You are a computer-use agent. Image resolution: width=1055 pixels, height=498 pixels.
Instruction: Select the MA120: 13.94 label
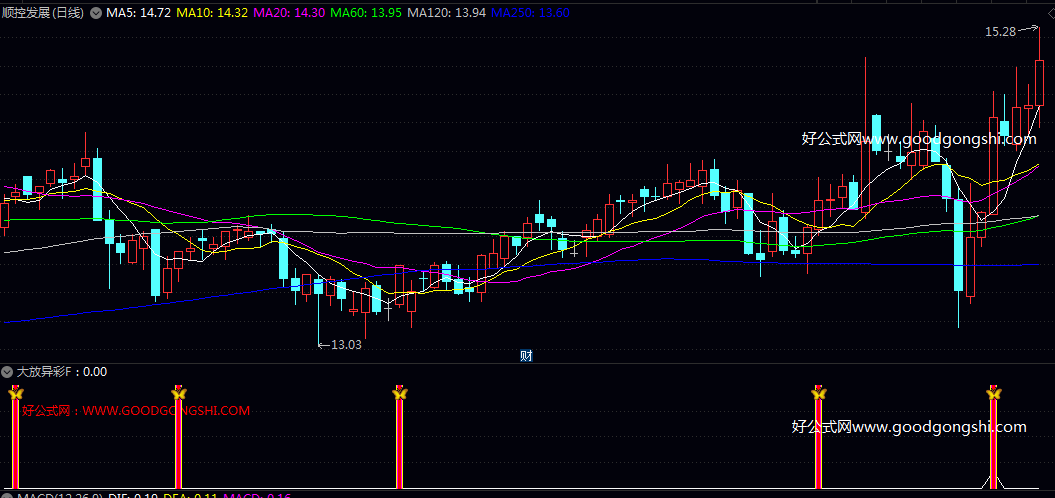(447, 13)
